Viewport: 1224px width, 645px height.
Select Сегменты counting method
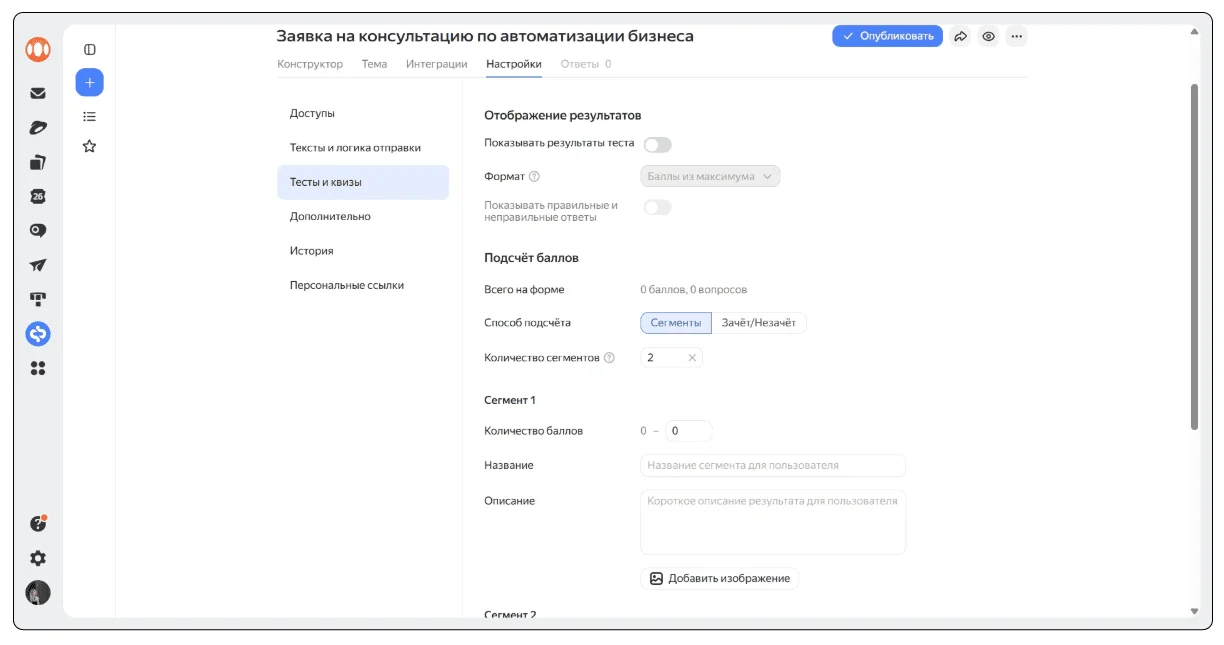[676, 323]
